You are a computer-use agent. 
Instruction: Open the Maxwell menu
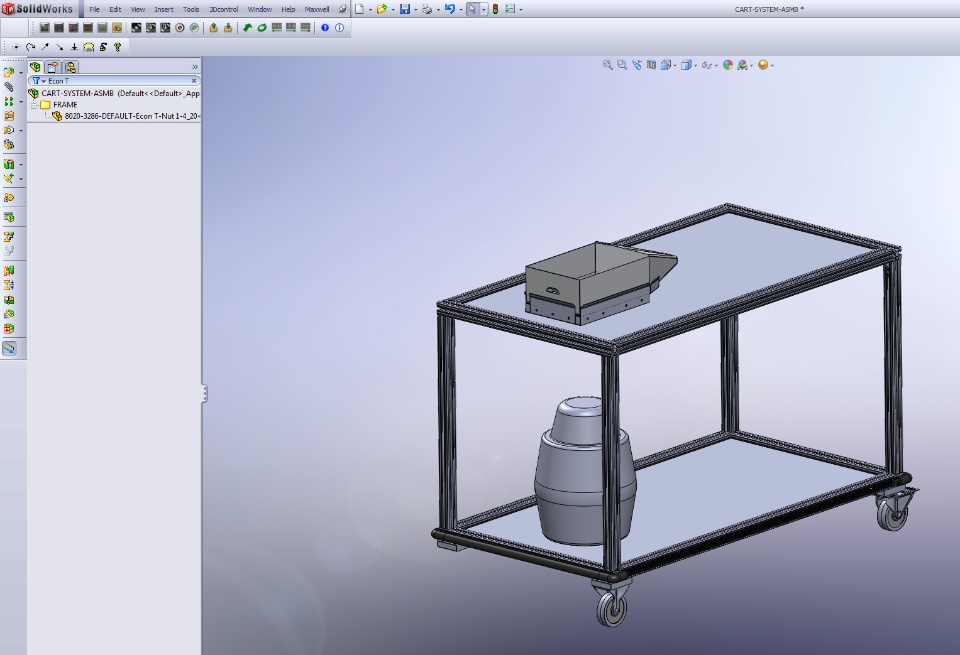pyautogui.click(x=317, y=9)
